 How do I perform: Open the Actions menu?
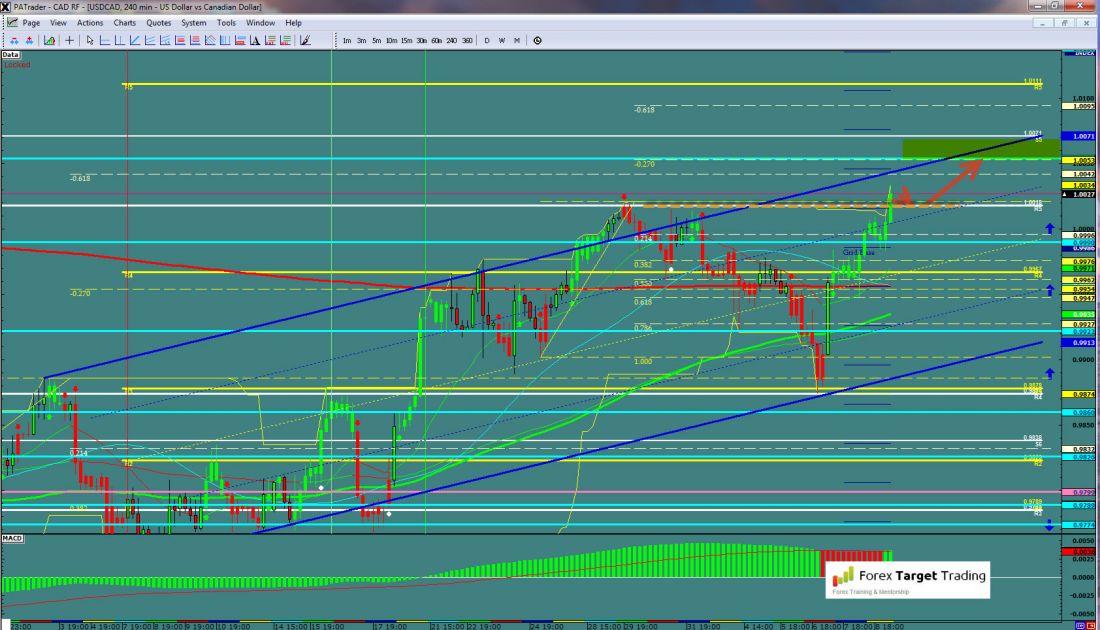point(90,22)
